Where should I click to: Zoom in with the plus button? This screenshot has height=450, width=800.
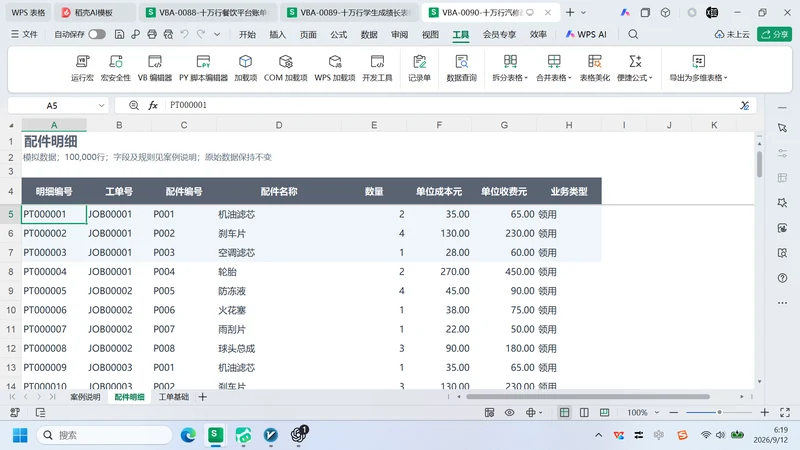(x=764, y=412)
